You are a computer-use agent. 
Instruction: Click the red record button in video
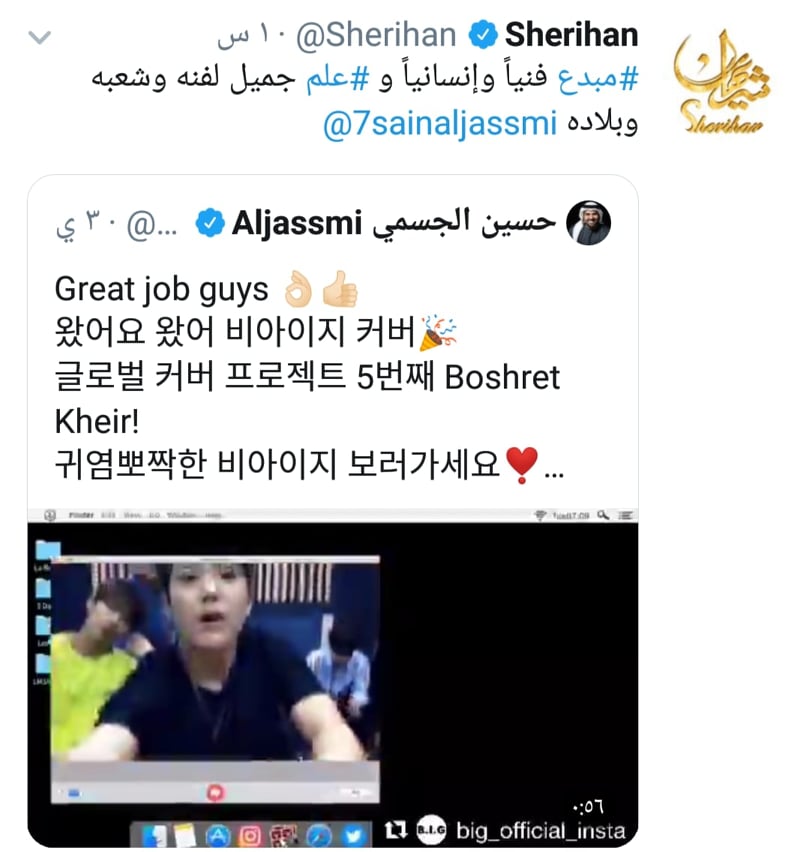tap(216, 793)
